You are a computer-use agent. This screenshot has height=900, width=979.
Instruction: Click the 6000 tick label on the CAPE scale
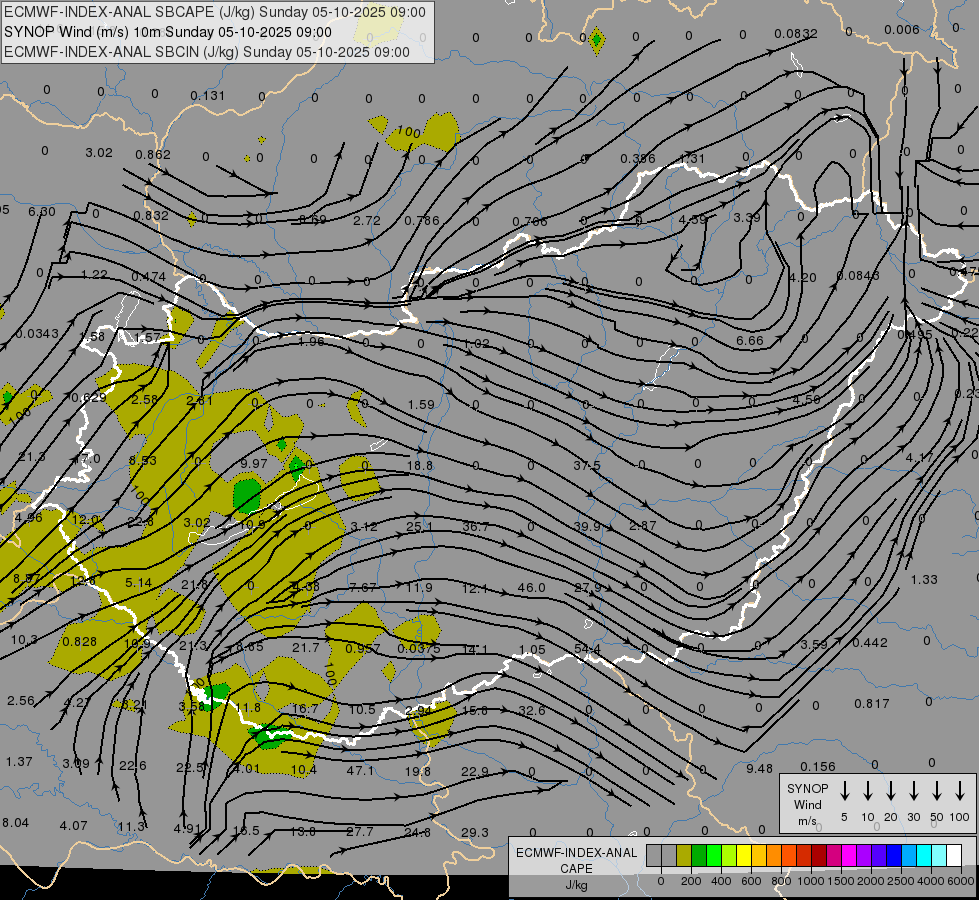tap(962, 881)
